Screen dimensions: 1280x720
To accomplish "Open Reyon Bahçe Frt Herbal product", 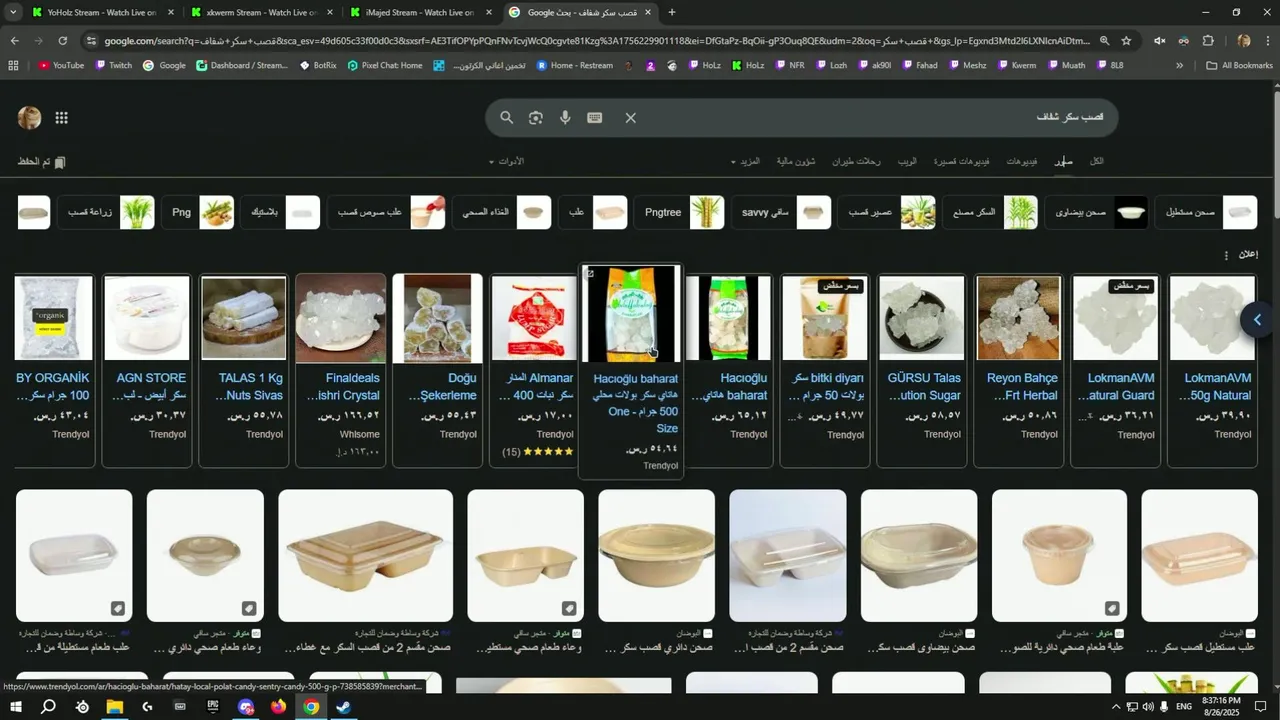I will click(1019, 370).
